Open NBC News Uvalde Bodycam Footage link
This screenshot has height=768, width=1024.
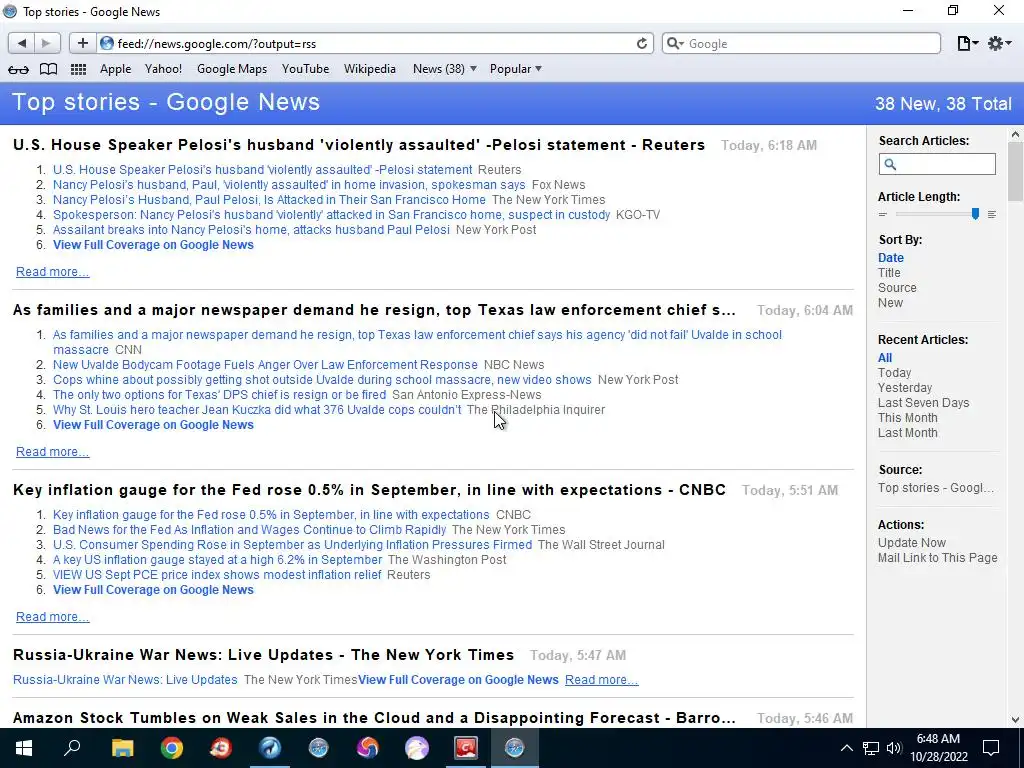[x=265, y=364]
